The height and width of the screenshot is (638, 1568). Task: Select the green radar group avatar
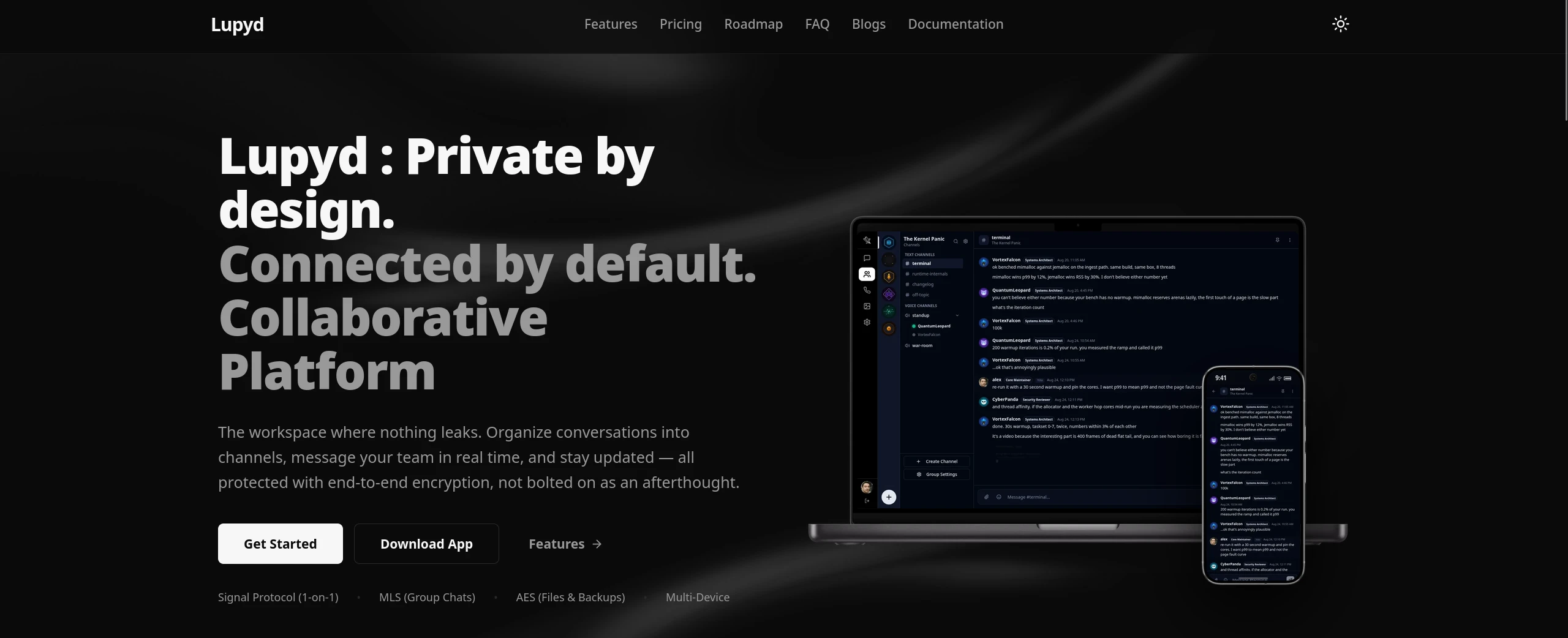889,312
